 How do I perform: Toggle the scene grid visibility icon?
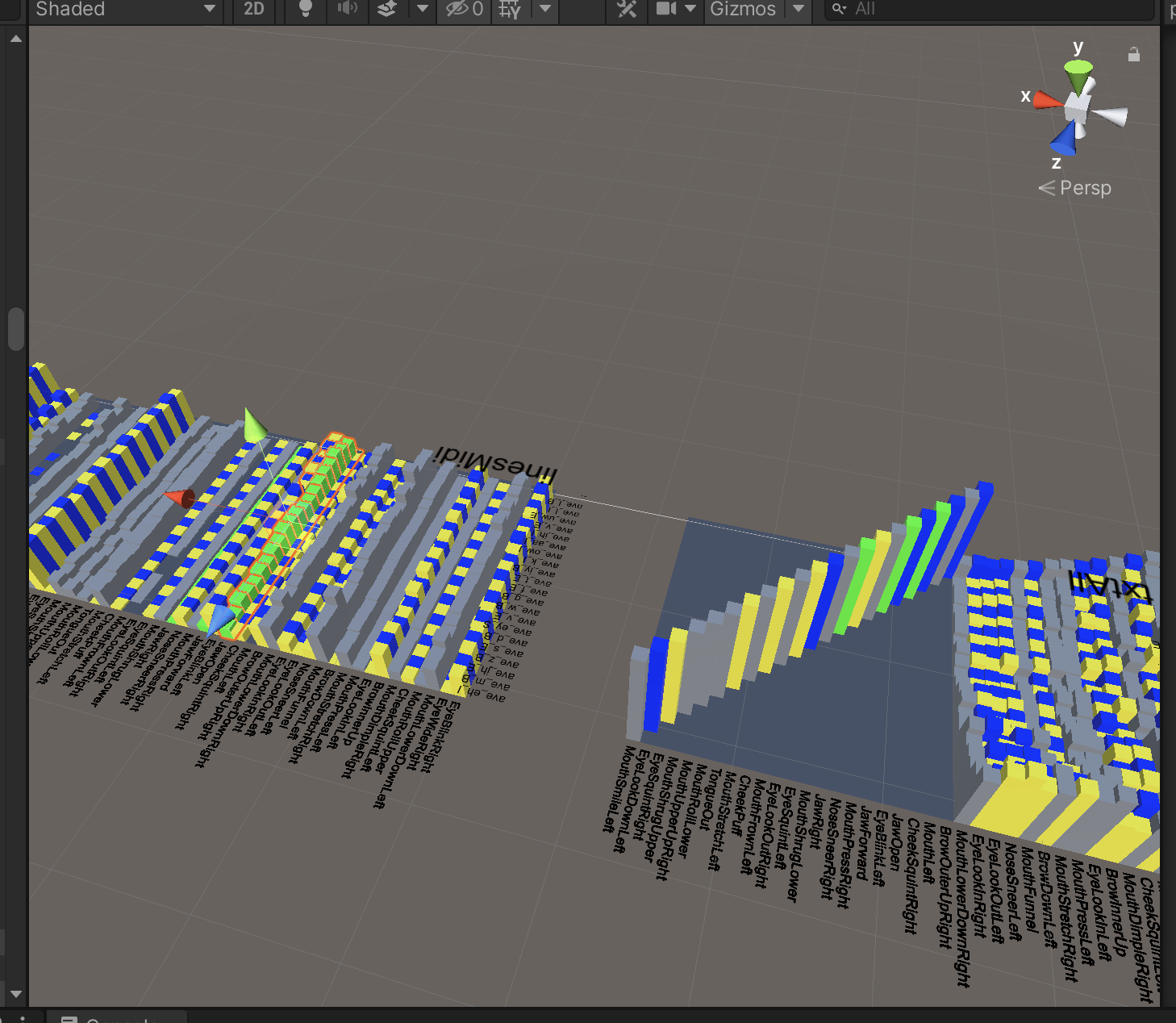510,9
